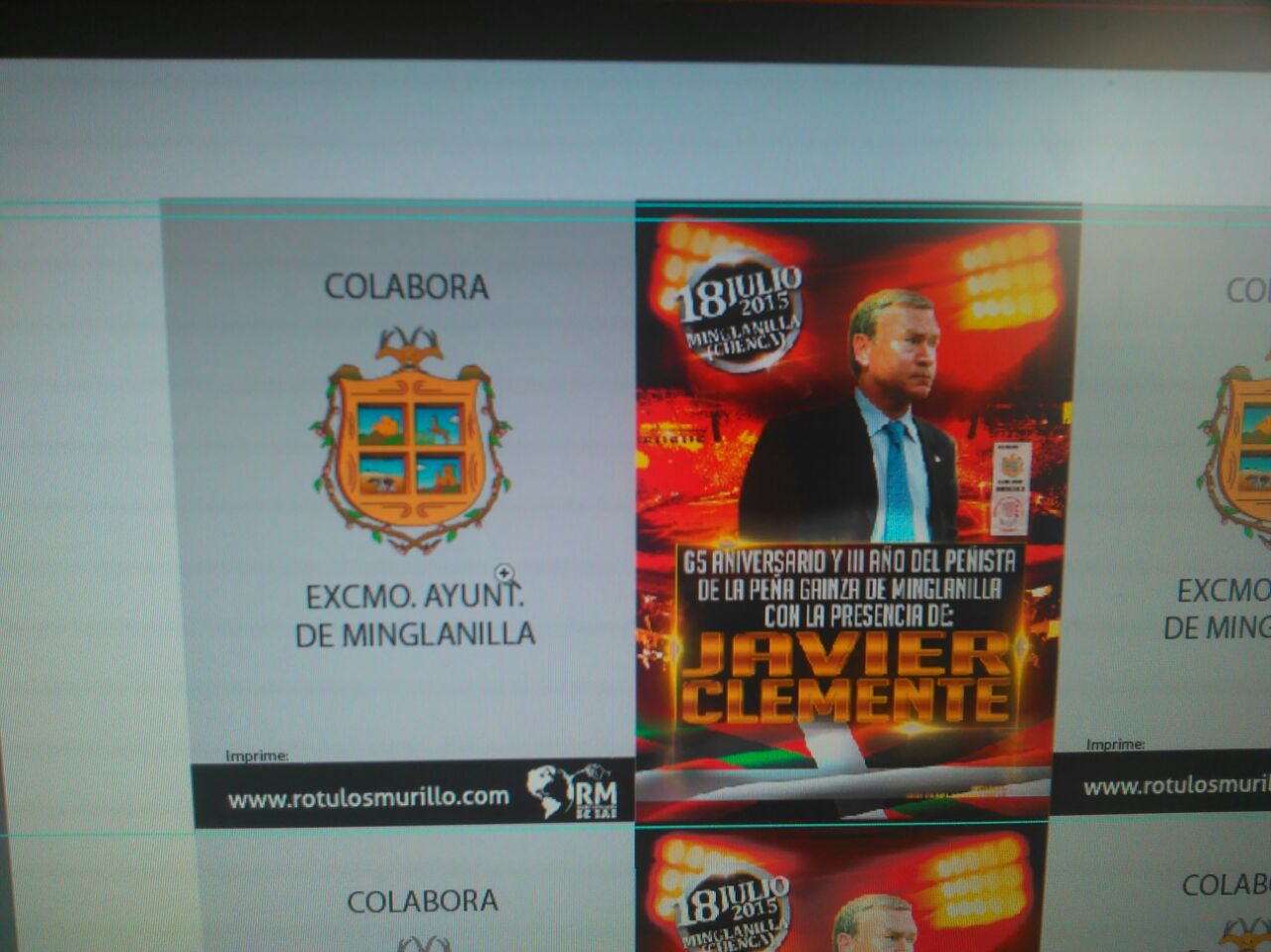Click the COLABORA heading on the lower-left card

(x=422, y=901)
